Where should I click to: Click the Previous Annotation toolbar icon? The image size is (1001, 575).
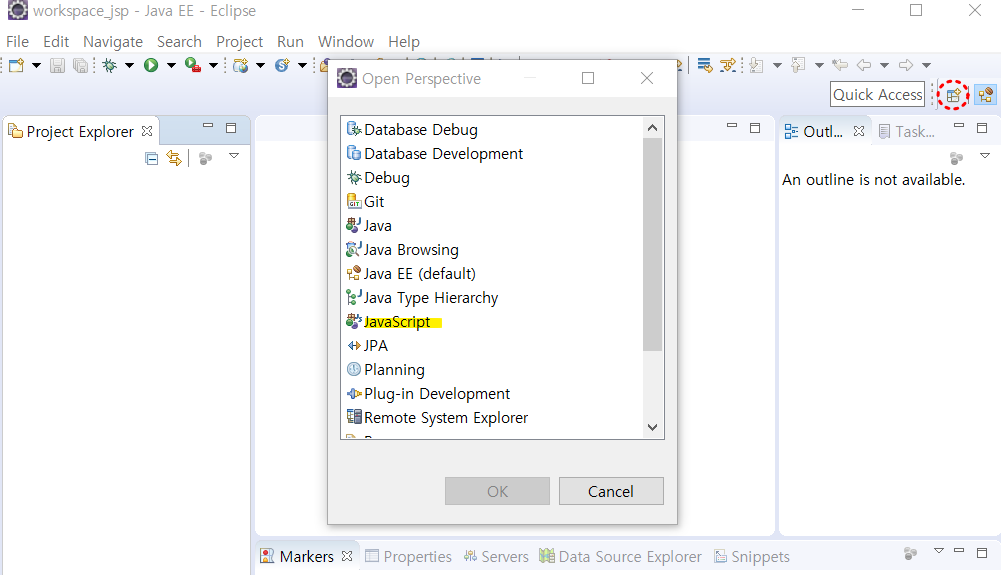[798, 65]
